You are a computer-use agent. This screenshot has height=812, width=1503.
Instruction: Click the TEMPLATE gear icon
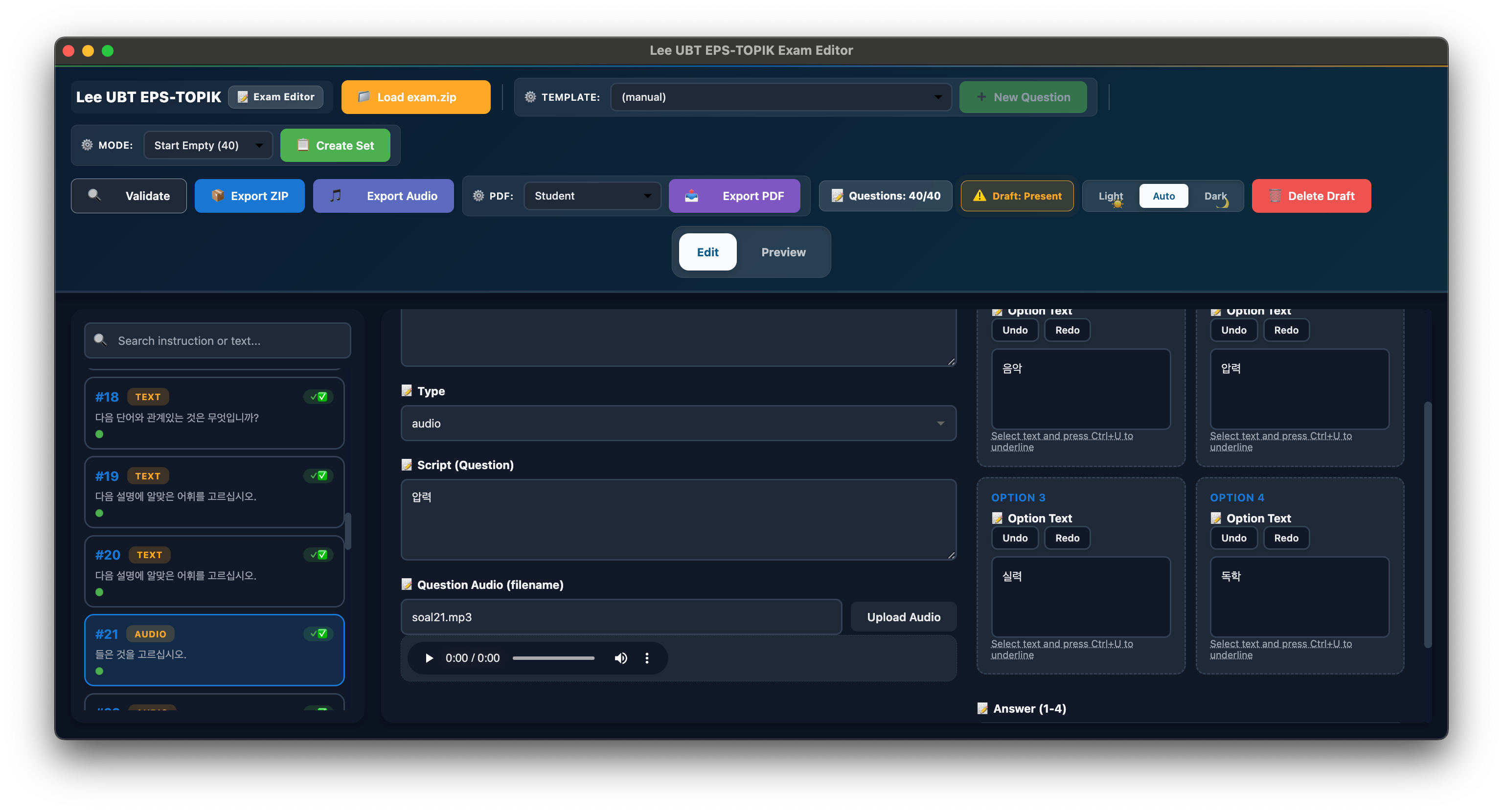point(530,97)
